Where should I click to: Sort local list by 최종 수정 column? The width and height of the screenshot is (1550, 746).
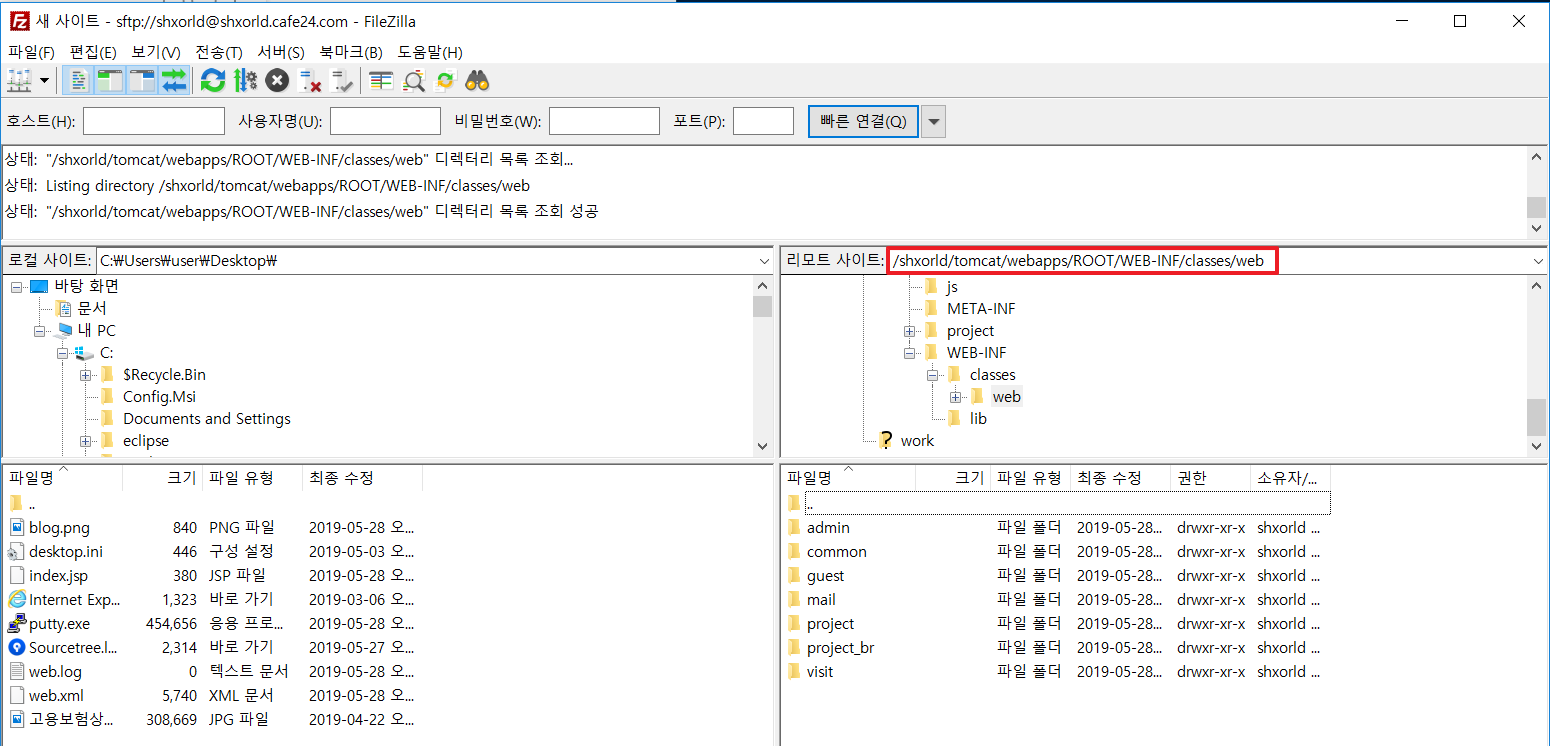(x=362, y=478)
